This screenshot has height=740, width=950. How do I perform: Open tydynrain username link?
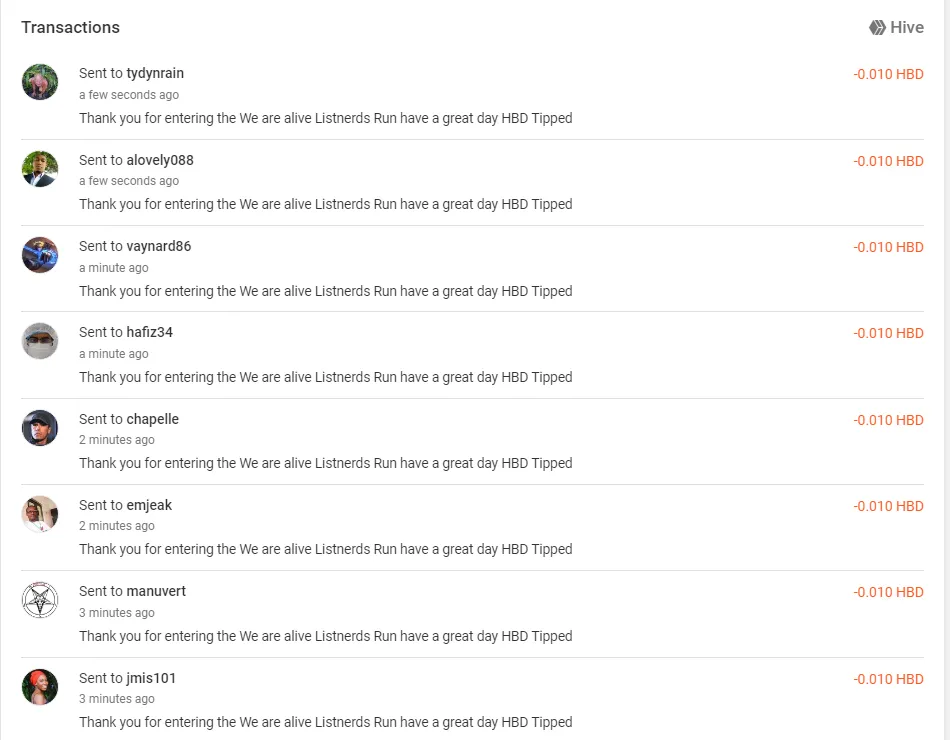pos(155,73)
